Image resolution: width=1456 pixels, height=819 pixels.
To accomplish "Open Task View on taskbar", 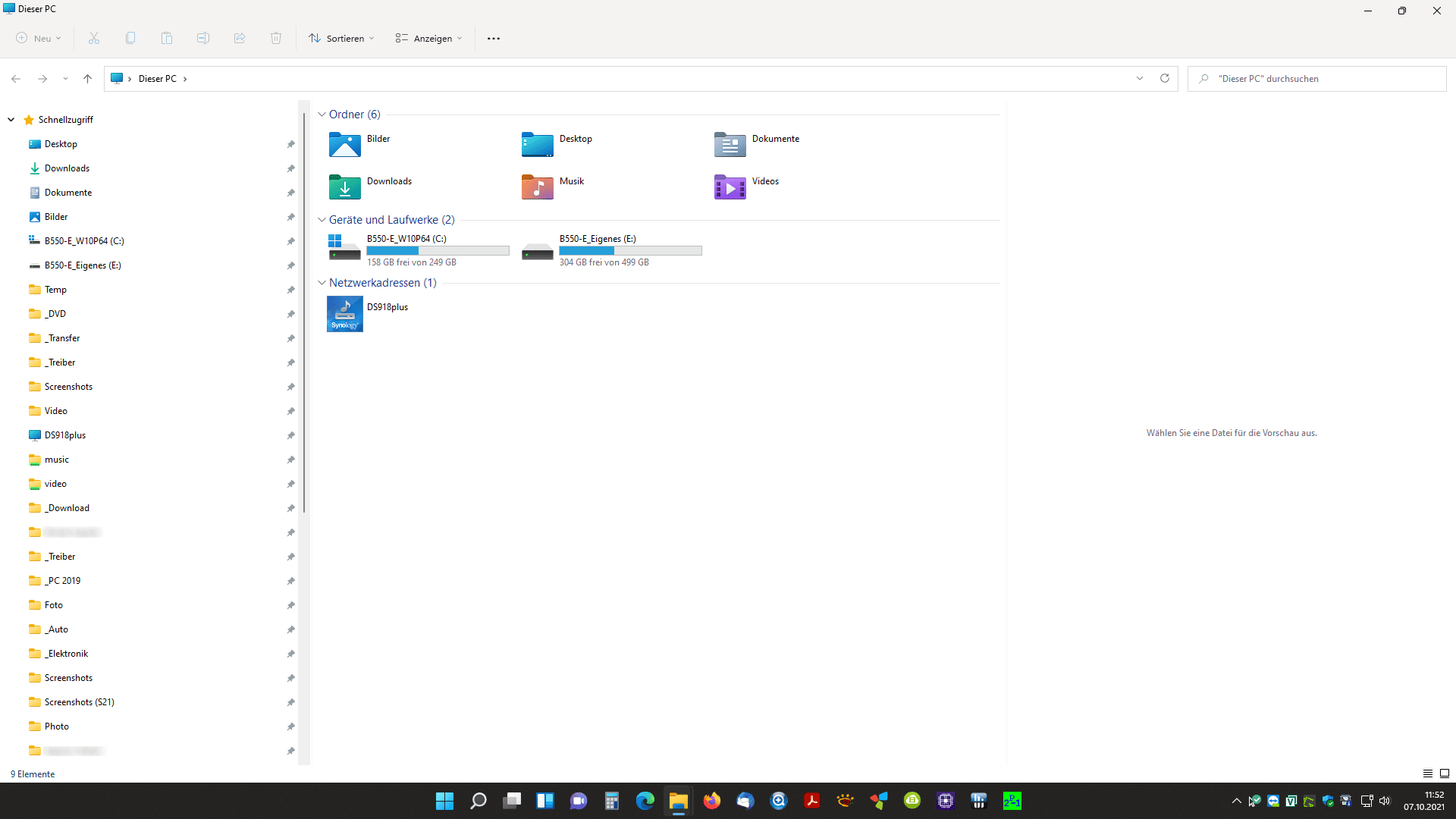I will (512, 801).
